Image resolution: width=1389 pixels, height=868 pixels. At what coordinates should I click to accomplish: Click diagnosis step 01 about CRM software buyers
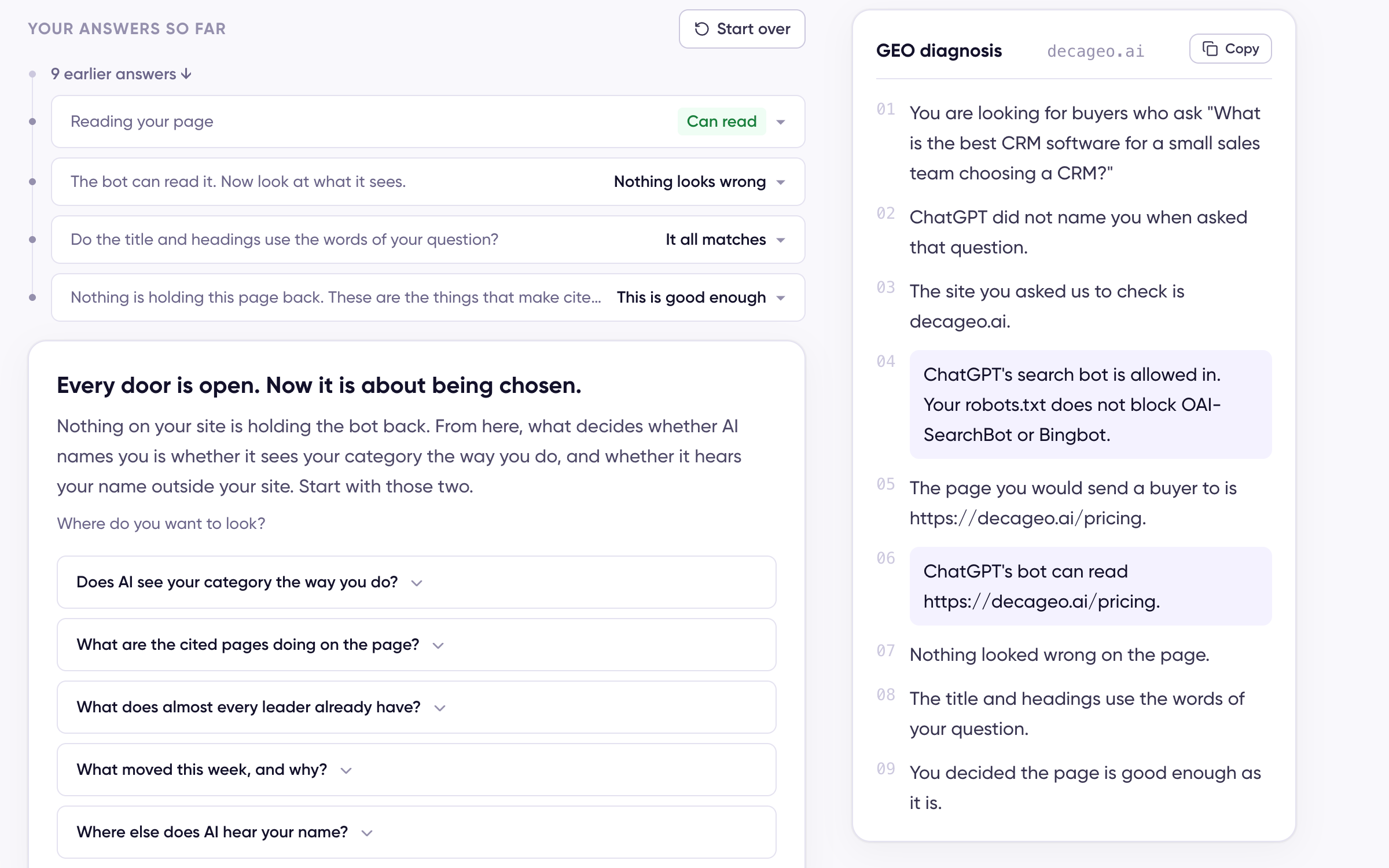click(1085, 143)
